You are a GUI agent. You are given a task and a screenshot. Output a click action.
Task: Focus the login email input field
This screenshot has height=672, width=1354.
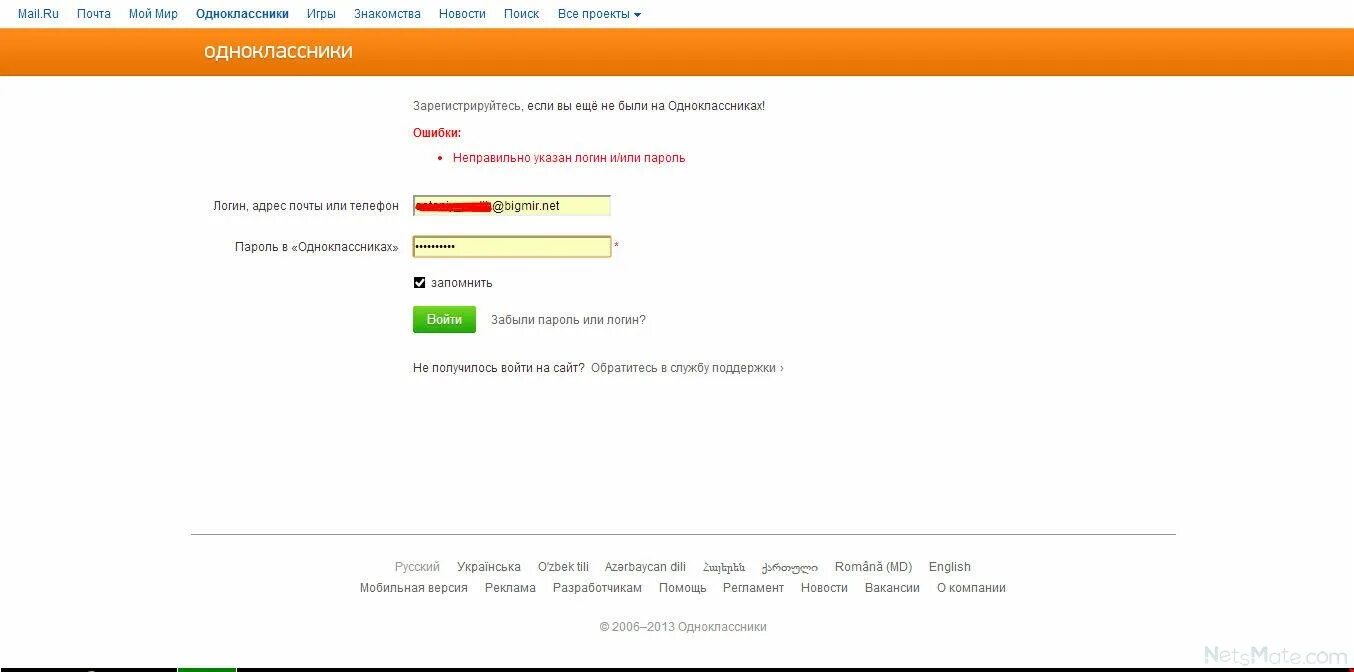[511, 206]
